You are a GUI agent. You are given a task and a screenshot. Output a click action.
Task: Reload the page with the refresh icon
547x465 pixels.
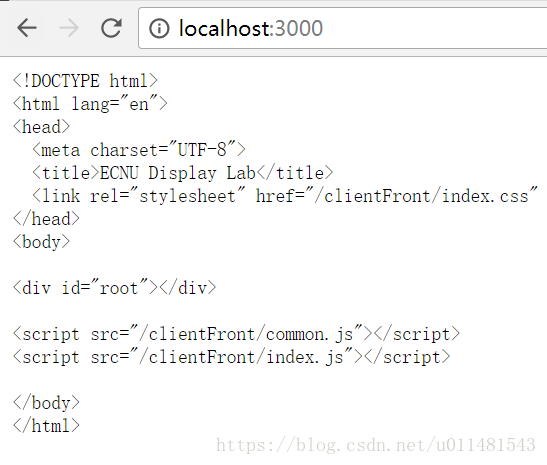point(111,28)
